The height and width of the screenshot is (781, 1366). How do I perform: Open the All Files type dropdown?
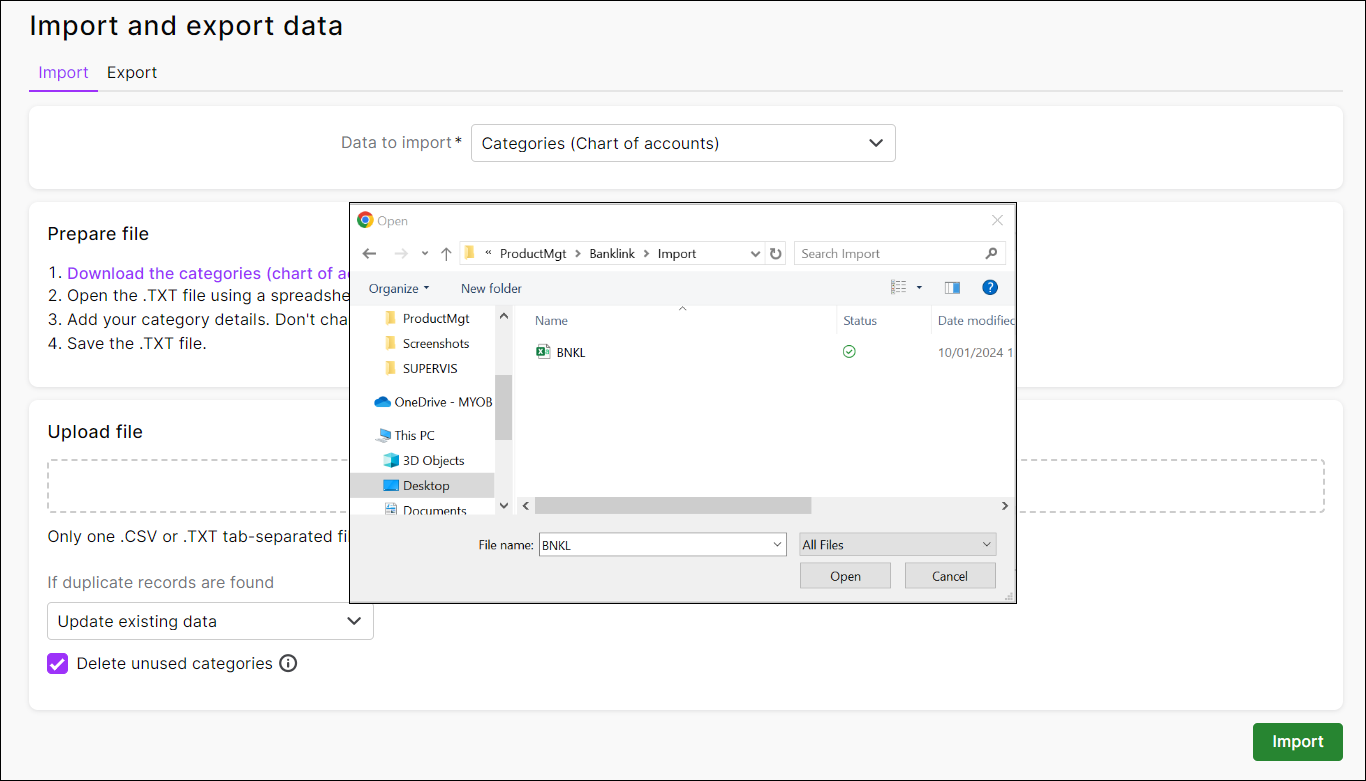pyautogui.click(x=897, y=545)
